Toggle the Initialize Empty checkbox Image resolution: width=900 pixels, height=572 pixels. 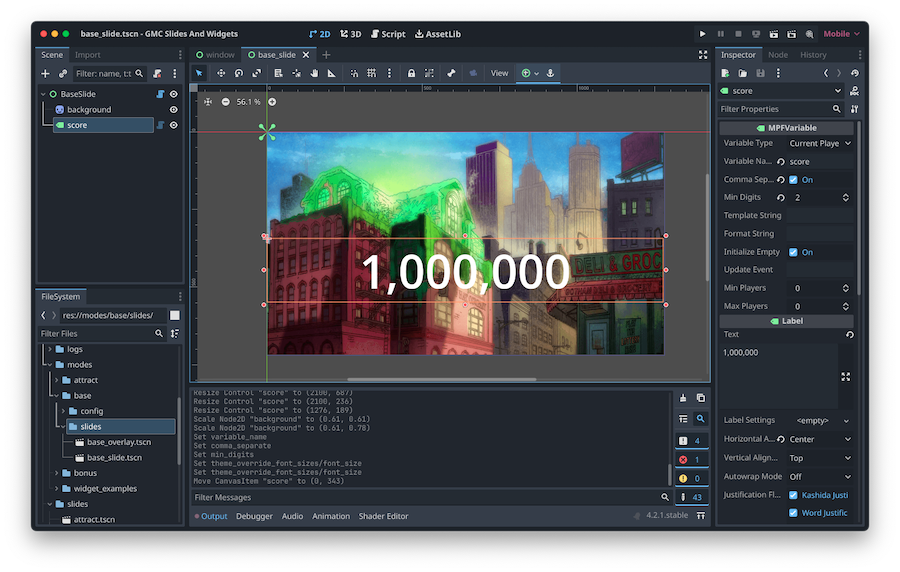[x=793, y=252]
